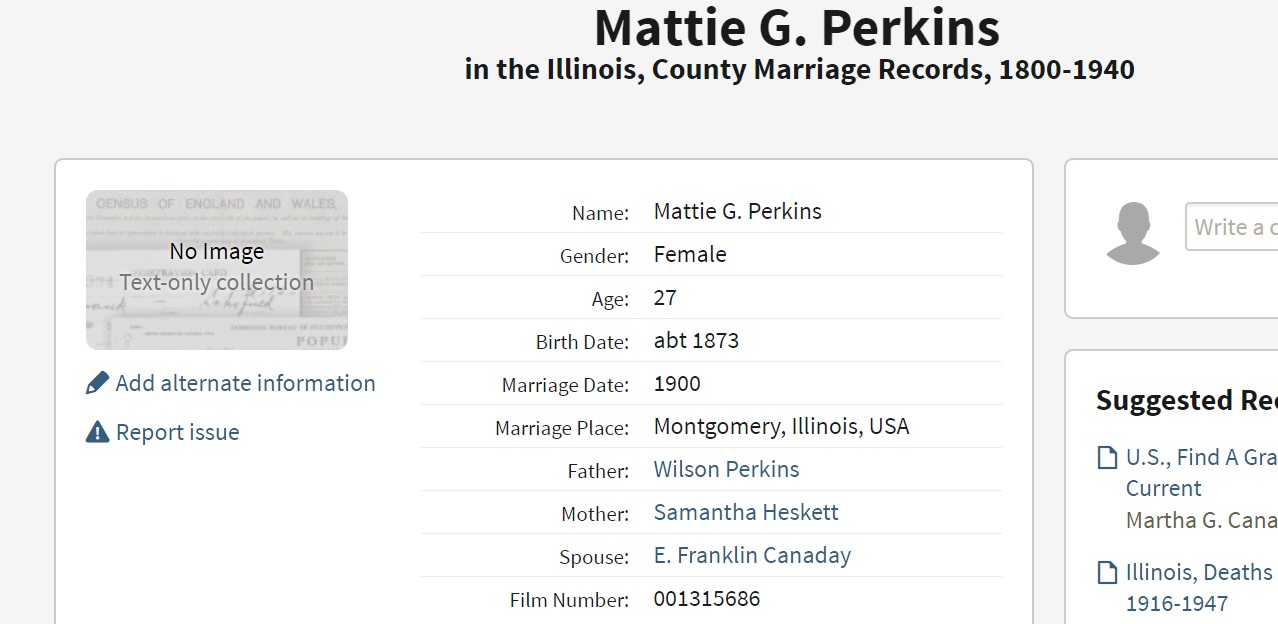Open the Add alternate information link
Viewport: 1278px width, 624px height.
coord(245,383)
